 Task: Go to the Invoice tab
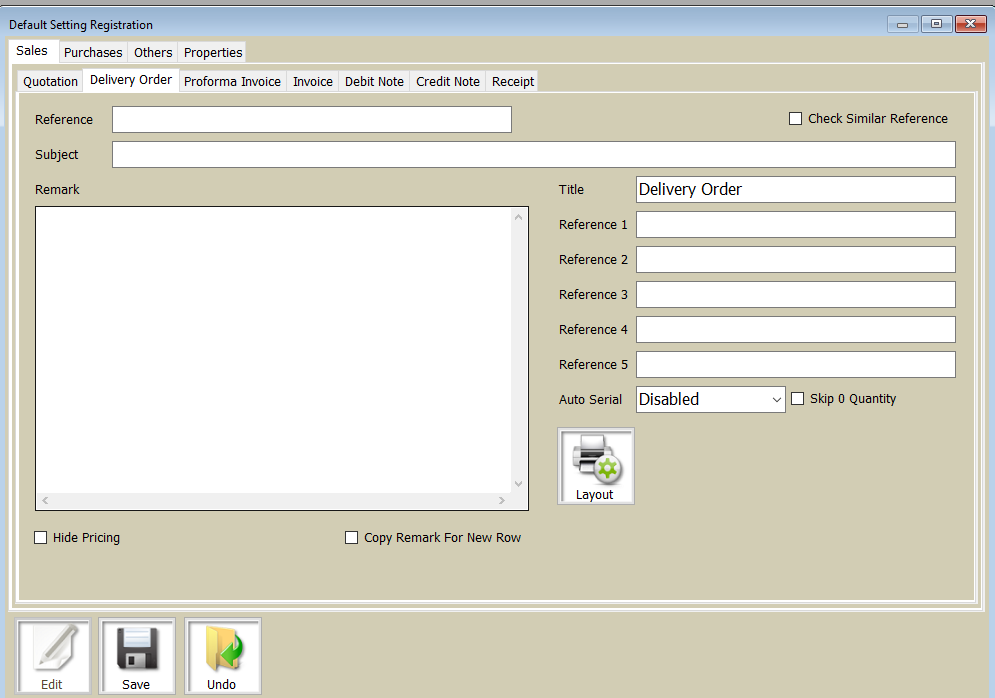coord(313,82)
